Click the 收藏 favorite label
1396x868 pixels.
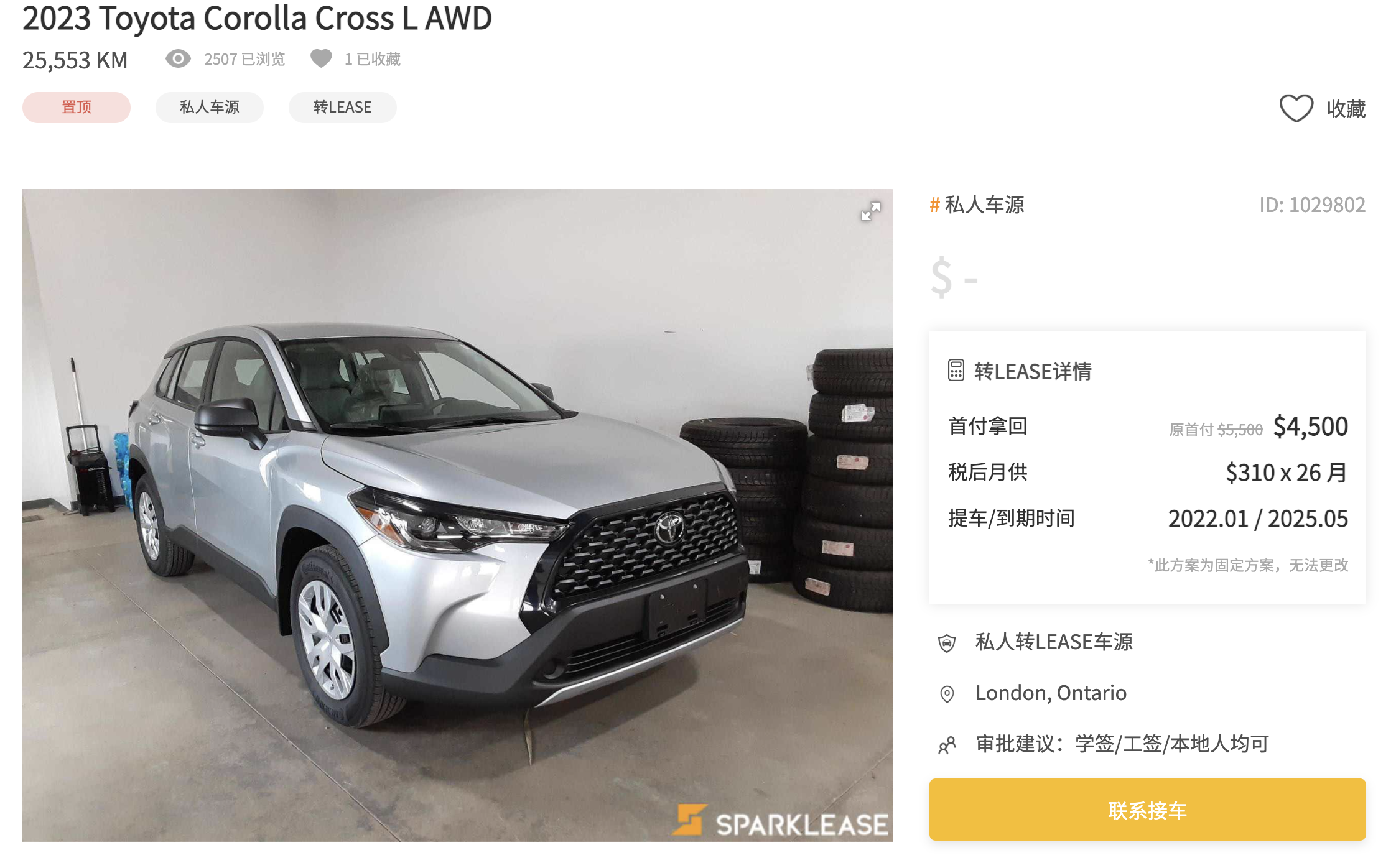pyautogui.click(x=1346, y=109)
